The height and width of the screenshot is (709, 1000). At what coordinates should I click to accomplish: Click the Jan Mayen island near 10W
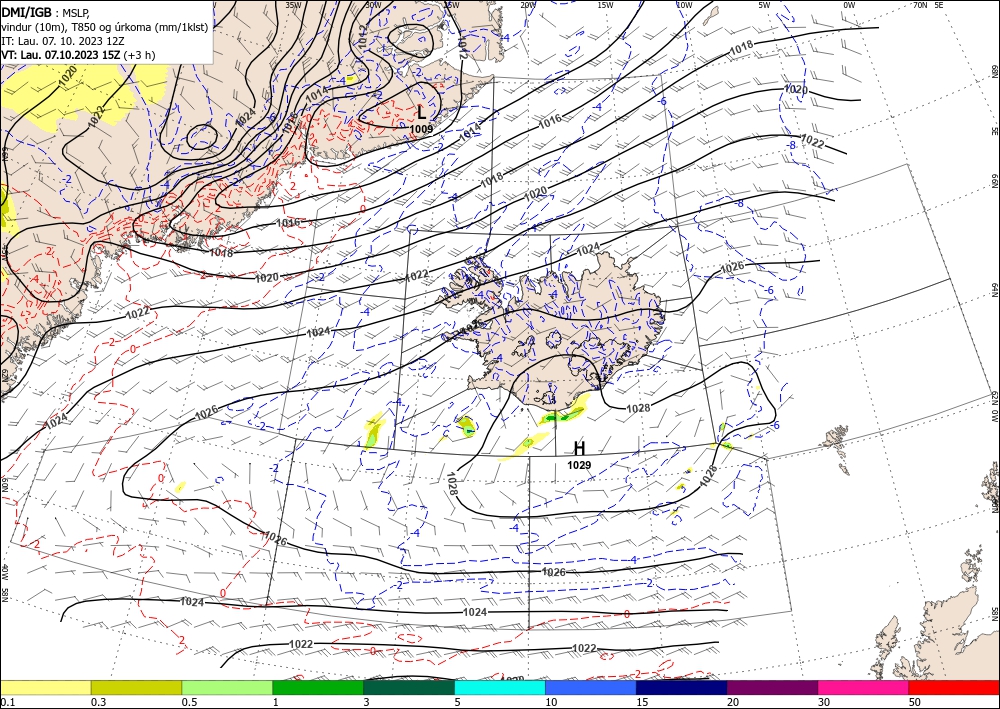point(712,16)
